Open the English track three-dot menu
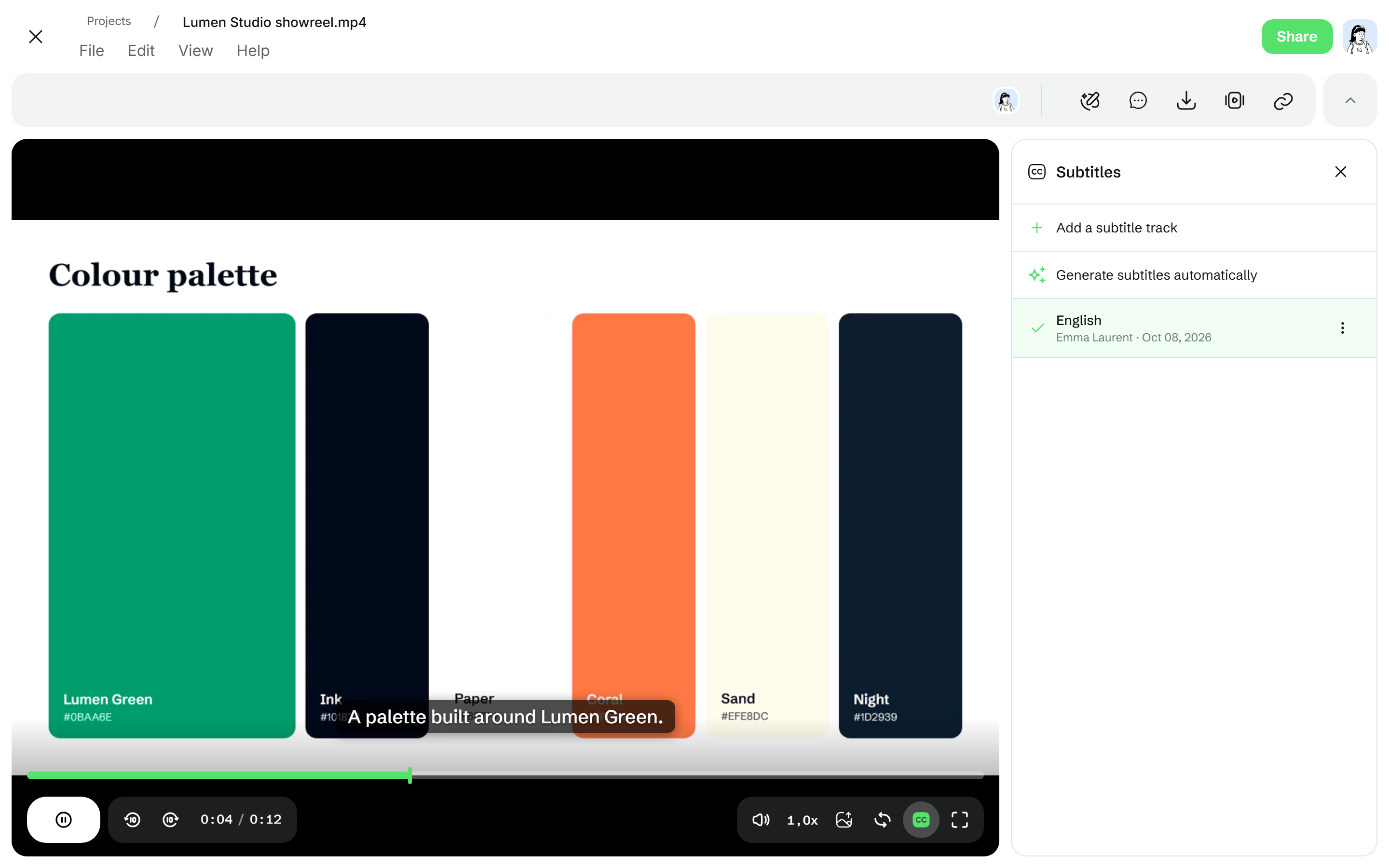 [1342, 328]
